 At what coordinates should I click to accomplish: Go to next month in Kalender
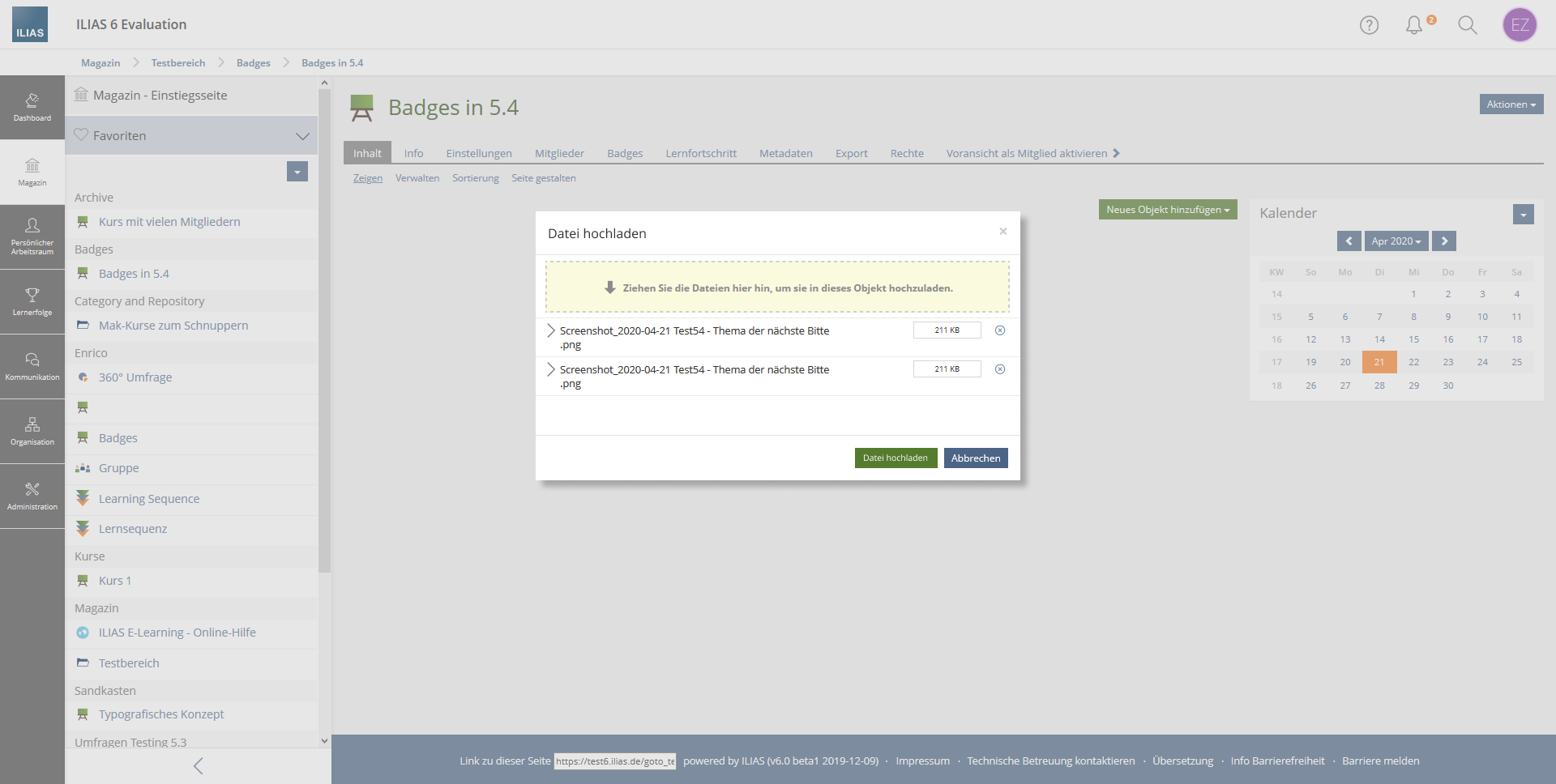click(1444, 241)
